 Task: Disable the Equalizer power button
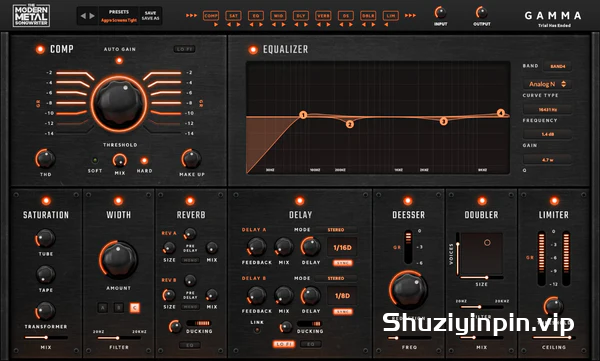click(x=253, y=49)
